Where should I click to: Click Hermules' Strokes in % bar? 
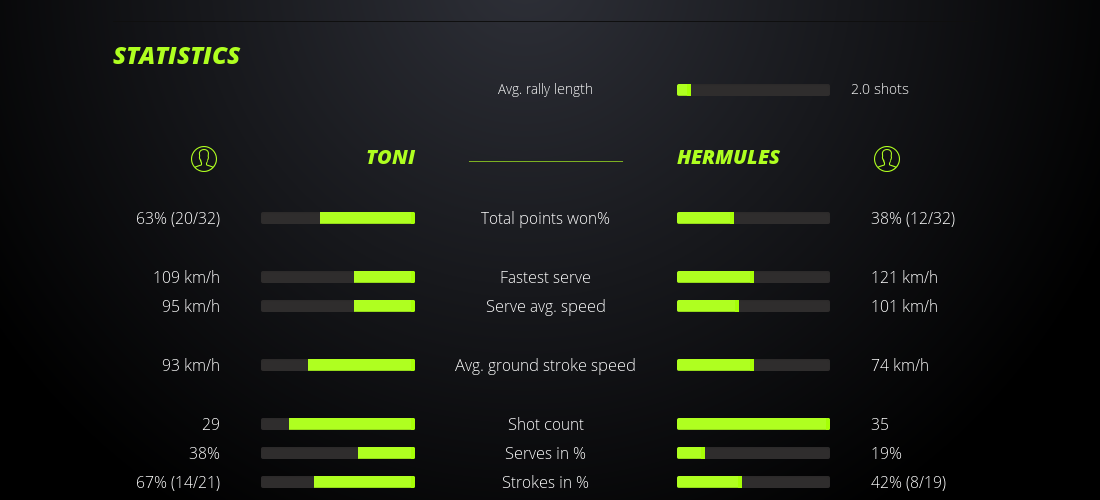pyautogui.click(x=753, y=482)
